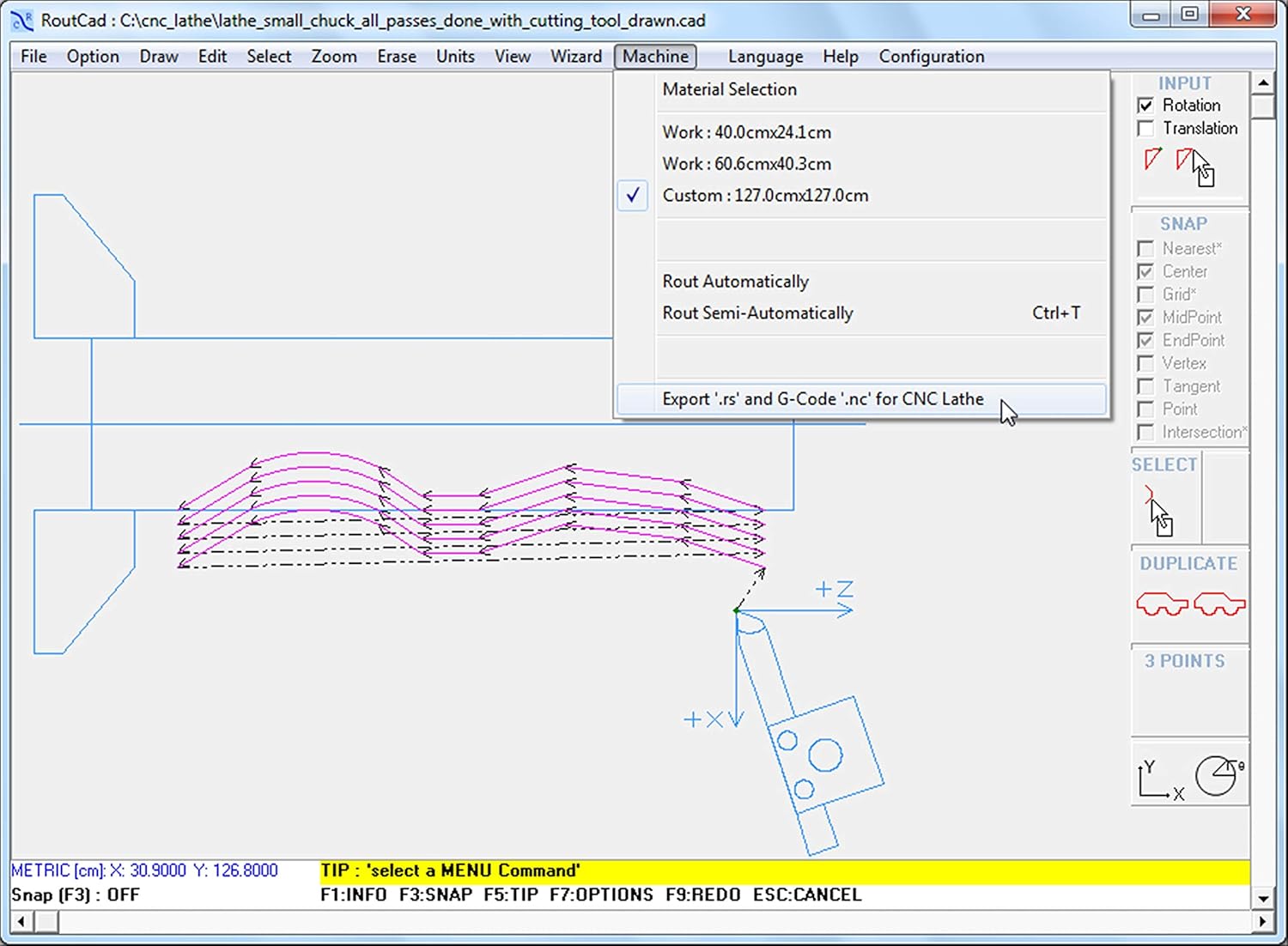Click the RoutCad application icon in title bar
The width and height of the screenshot is (1288, 946).
tap(22, 20)
